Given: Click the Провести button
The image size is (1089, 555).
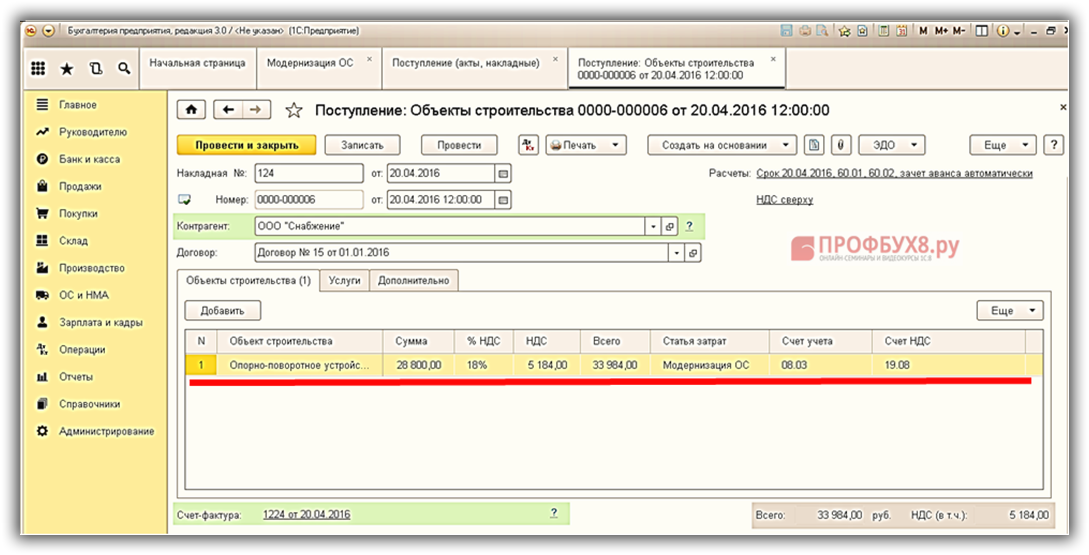Looking at the screenshot, I should click(459, 145).
